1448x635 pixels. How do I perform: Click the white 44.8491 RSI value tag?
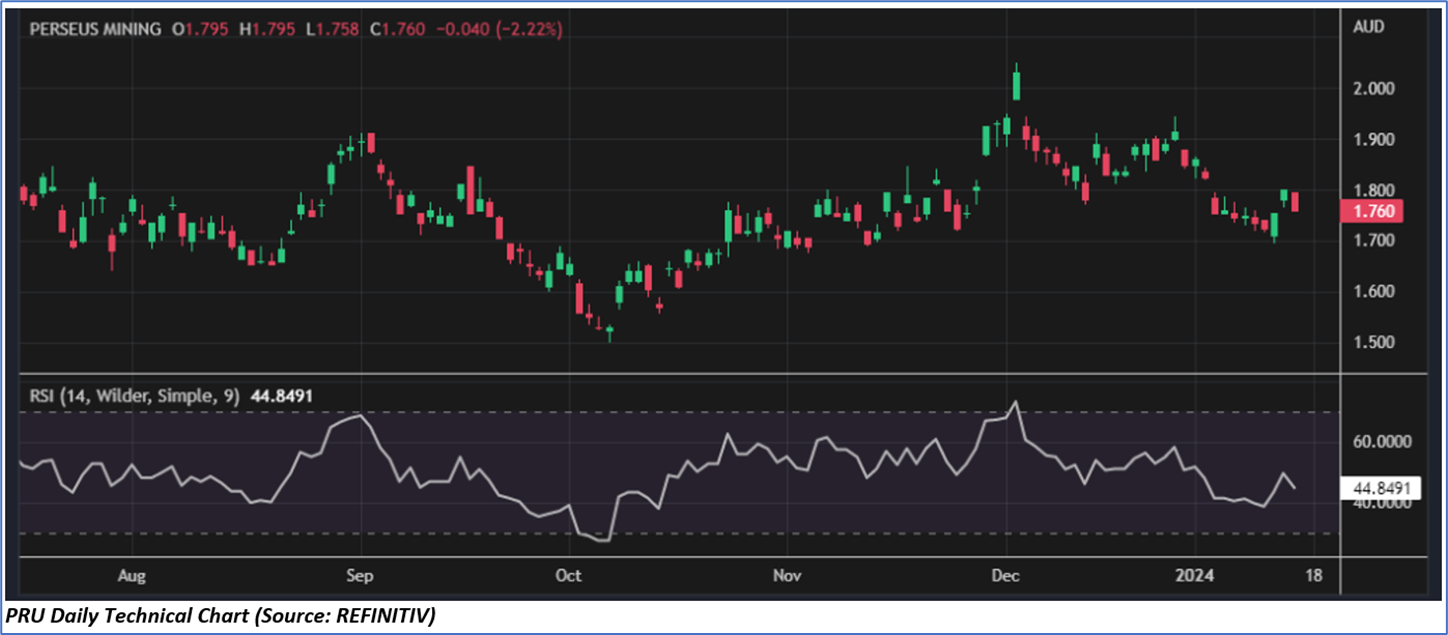(x=1380, y=489)
